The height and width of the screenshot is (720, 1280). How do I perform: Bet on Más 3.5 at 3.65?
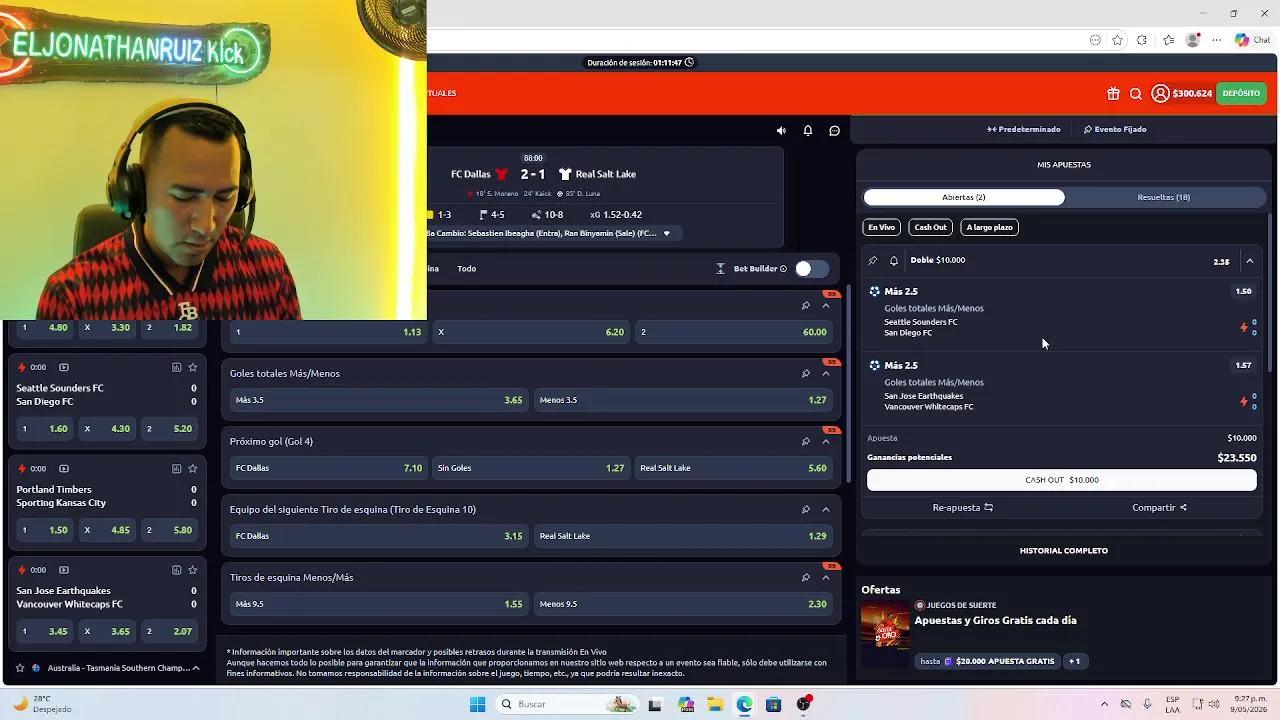(378, 400)
